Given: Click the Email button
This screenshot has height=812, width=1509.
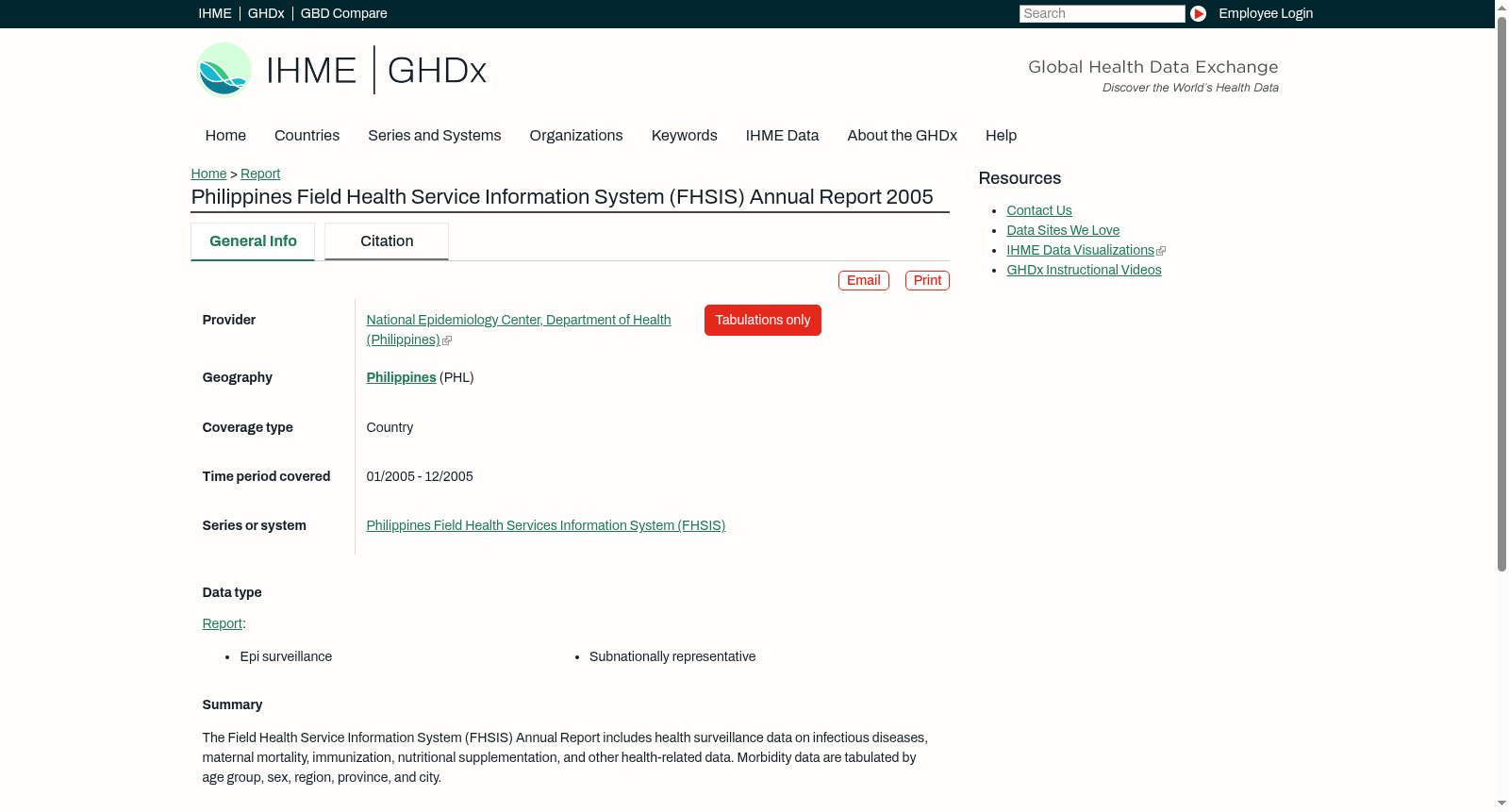Looking at the screenshot, I should point(864,280).
